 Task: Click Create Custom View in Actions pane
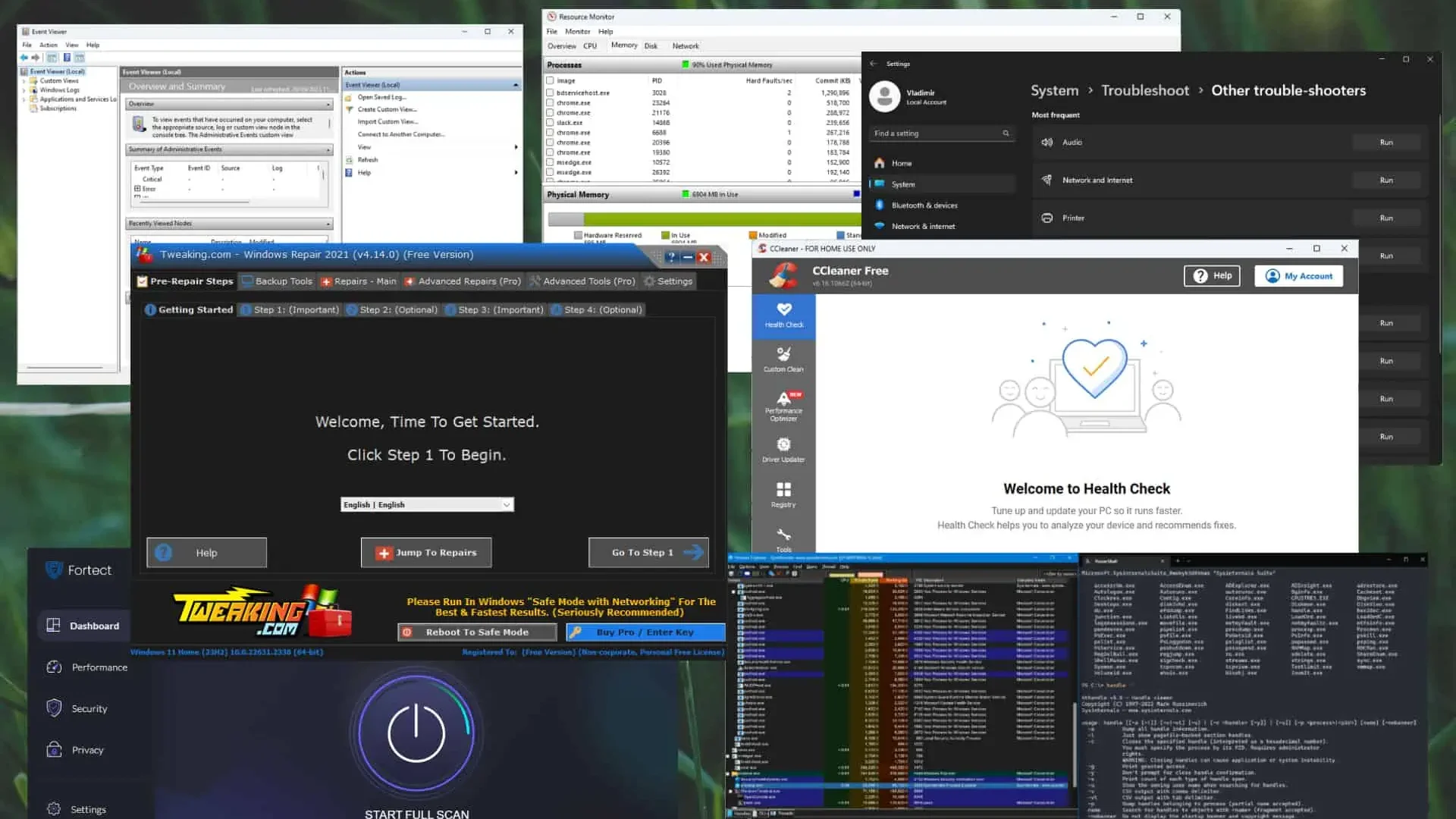pos(387,109)
